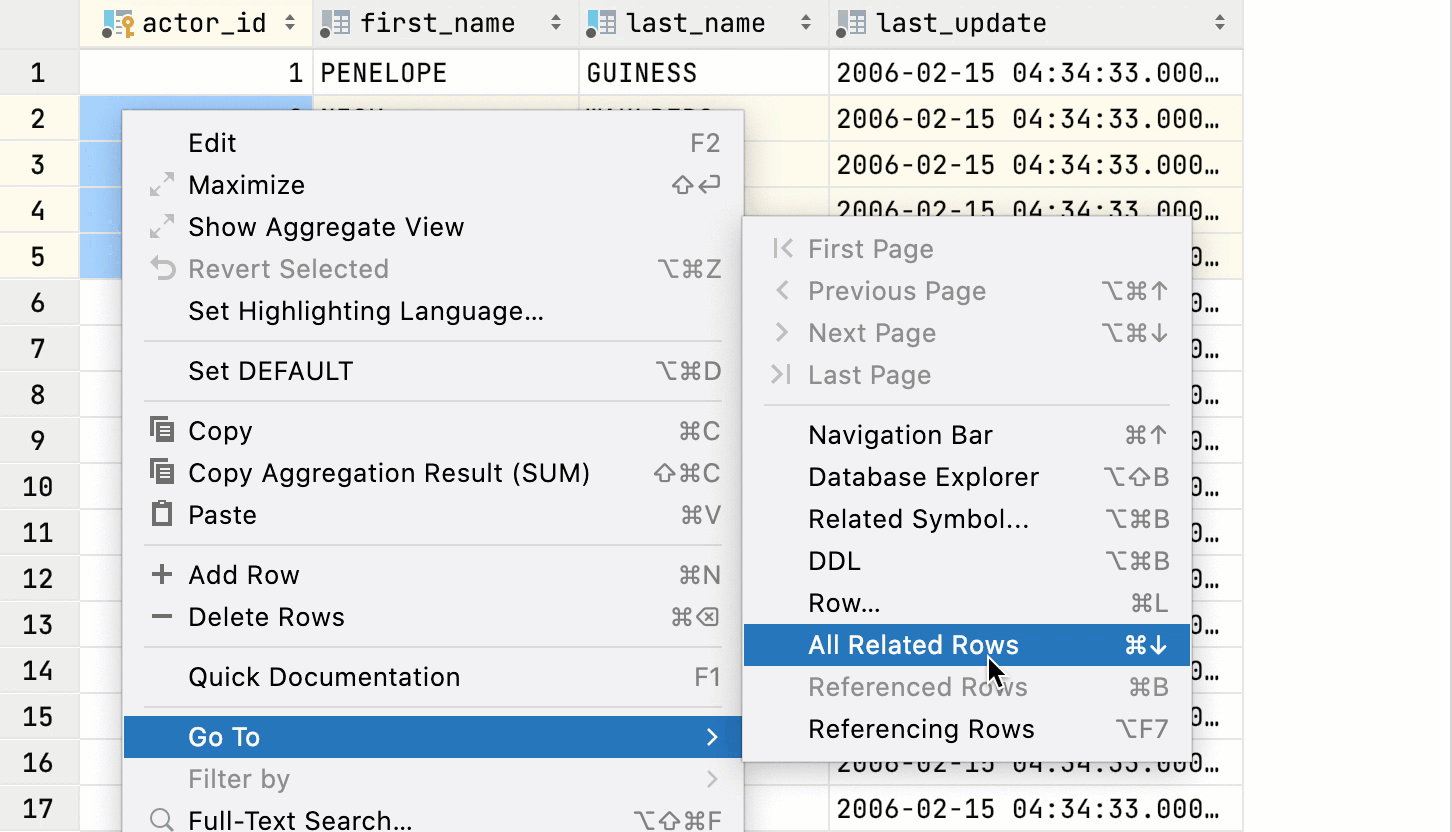
Task: Click the Maximize expand-arrows icon
Action: tap(161, 184)
